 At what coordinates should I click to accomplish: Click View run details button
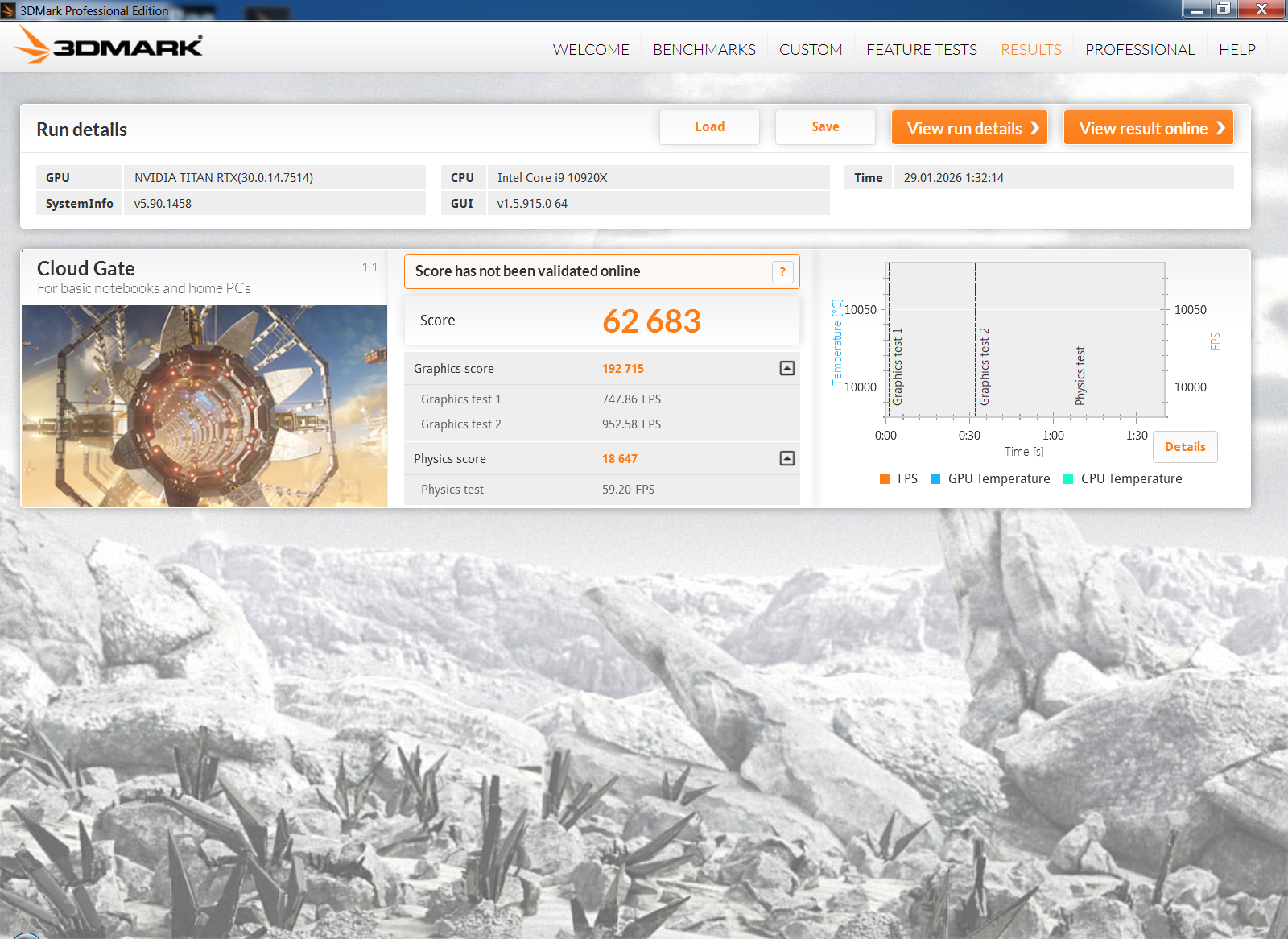(x=969, y=128)
